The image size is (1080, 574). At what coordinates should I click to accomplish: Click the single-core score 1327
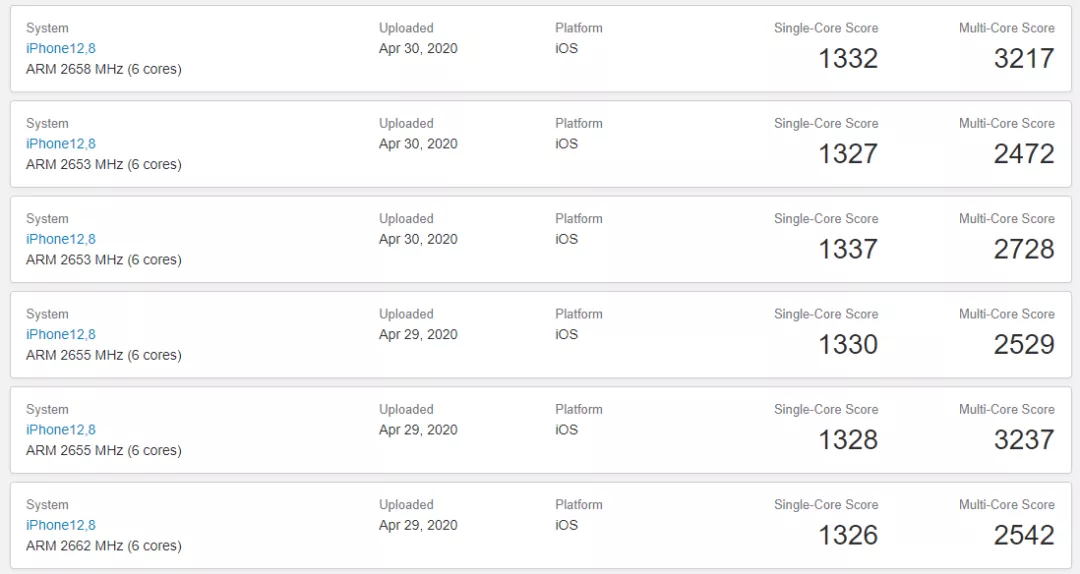pos(848,154)
